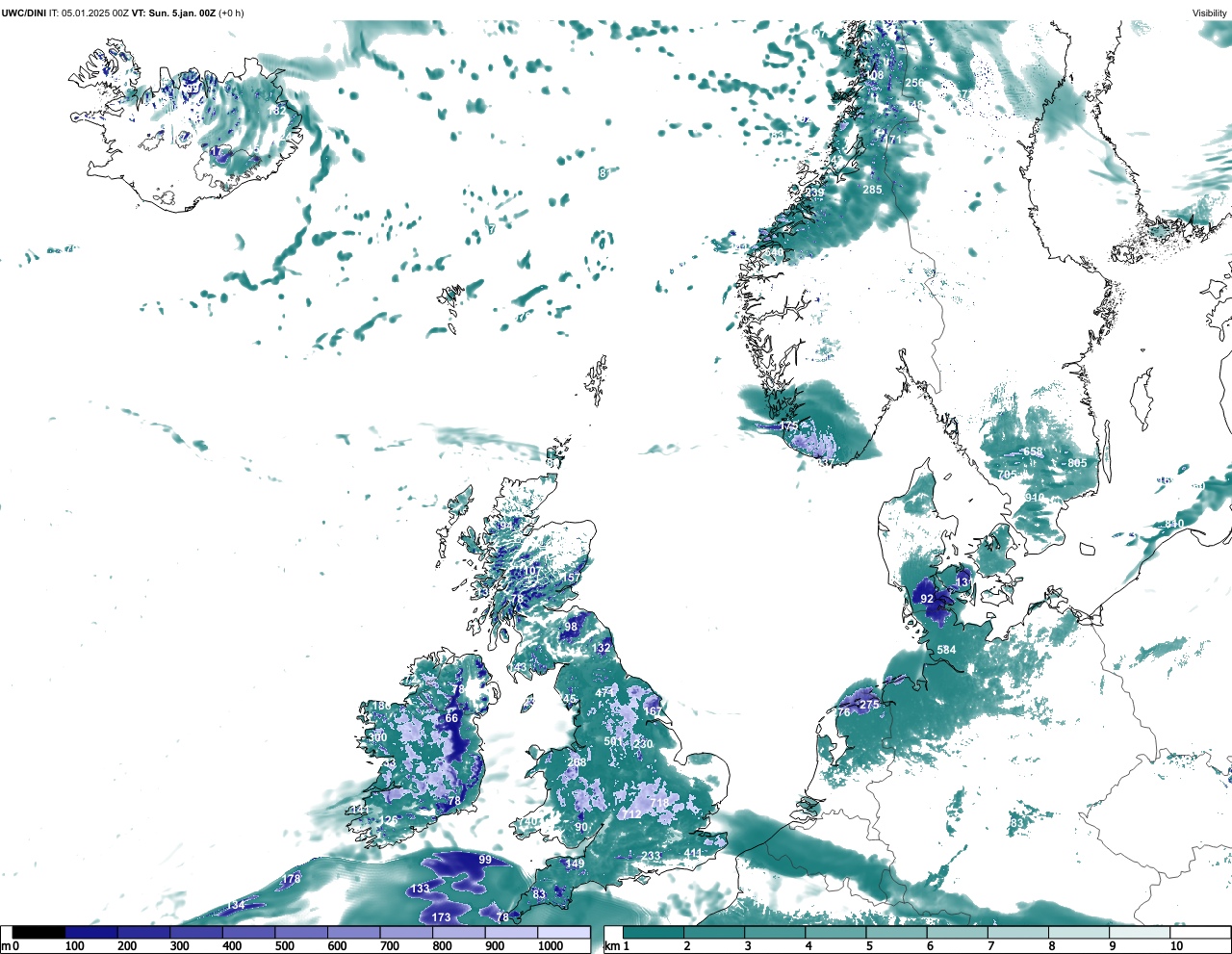Click the '233' value in southern England
Viewport: 1232px width, 954px height.
tap(652, 856)
